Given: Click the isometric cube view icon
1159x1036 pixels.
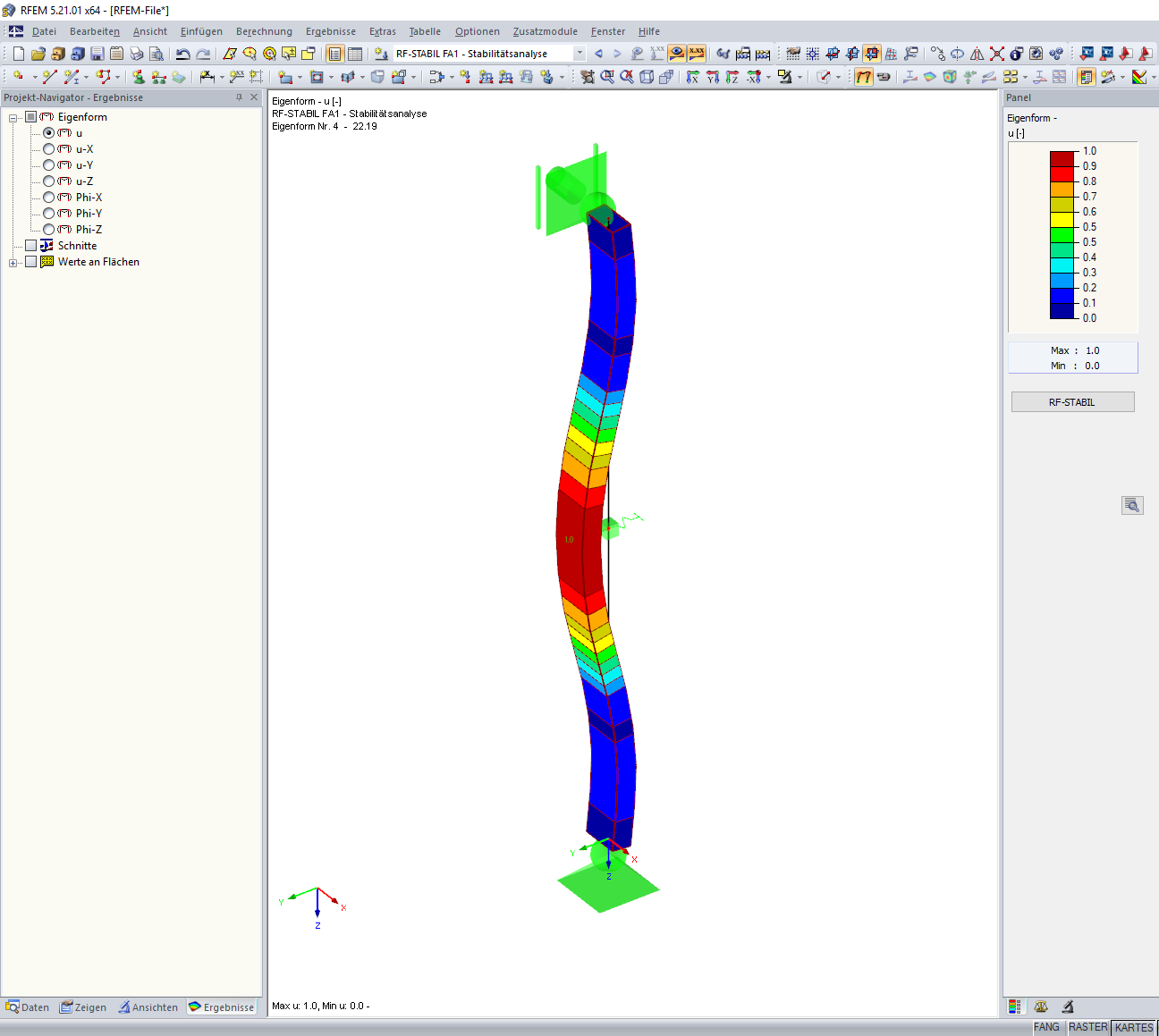Looking at the screenshot, I should (647, 77).
